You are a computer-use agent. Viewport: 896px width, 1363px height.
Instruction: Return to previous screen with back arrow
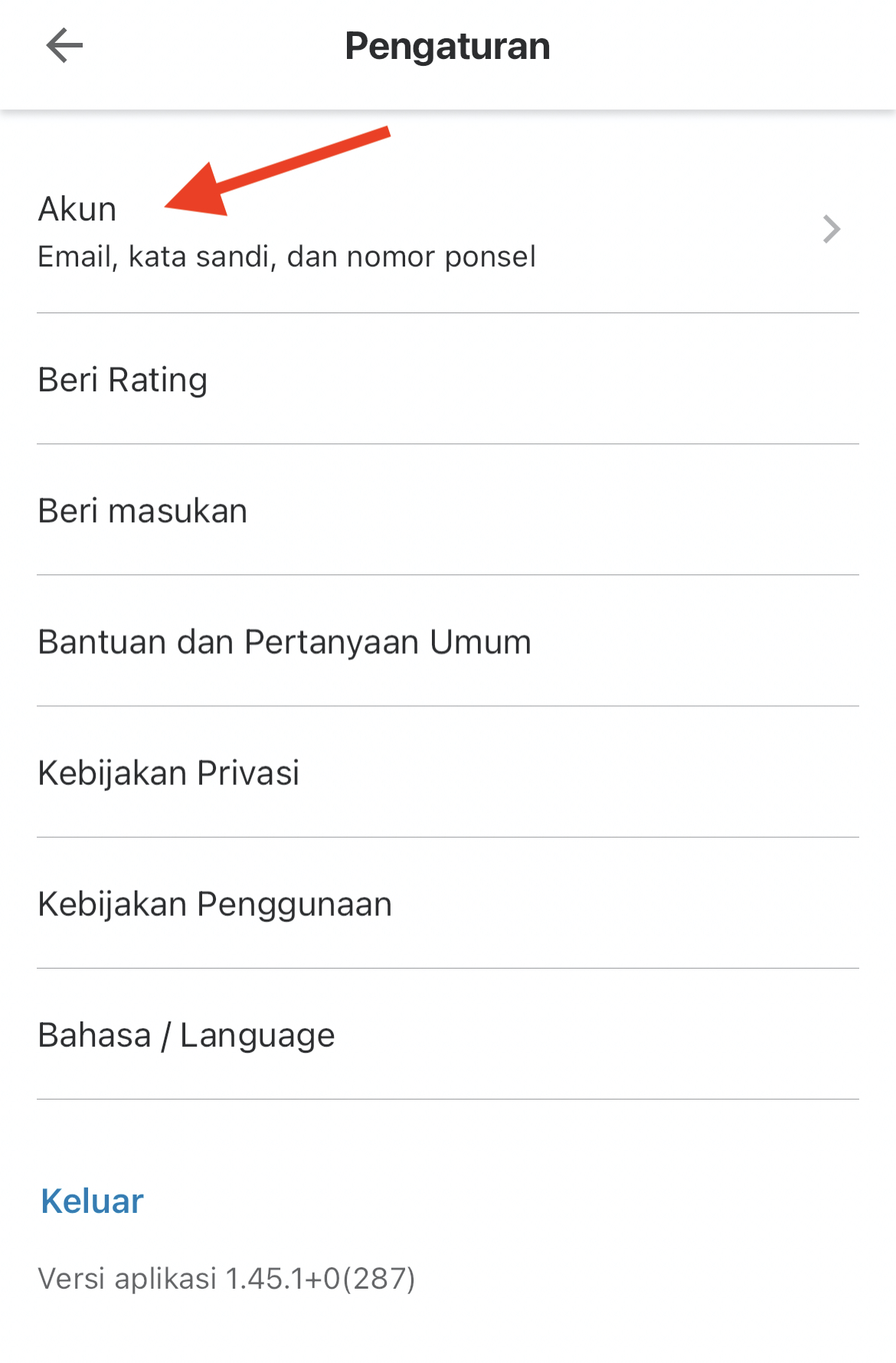click(64, 46)
